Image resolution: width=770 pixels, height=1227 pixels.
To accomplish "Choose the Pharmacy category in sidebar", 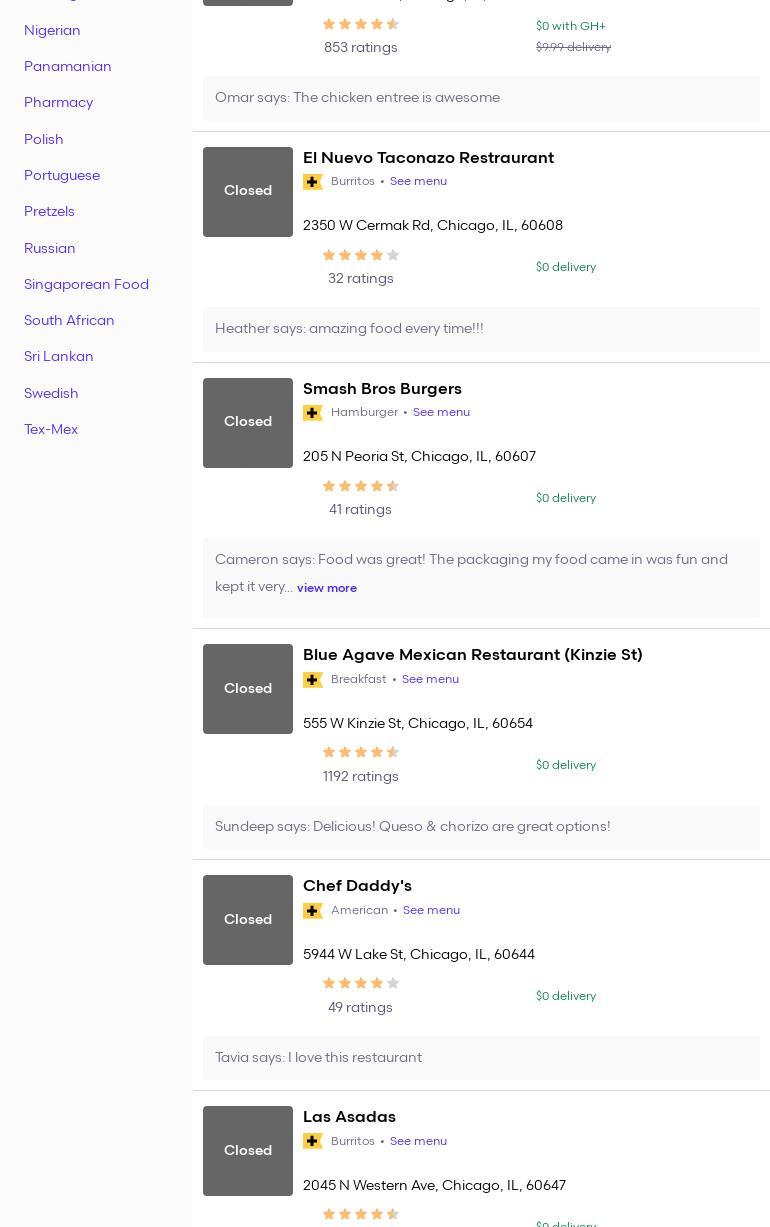I will [x=58, y=102].
